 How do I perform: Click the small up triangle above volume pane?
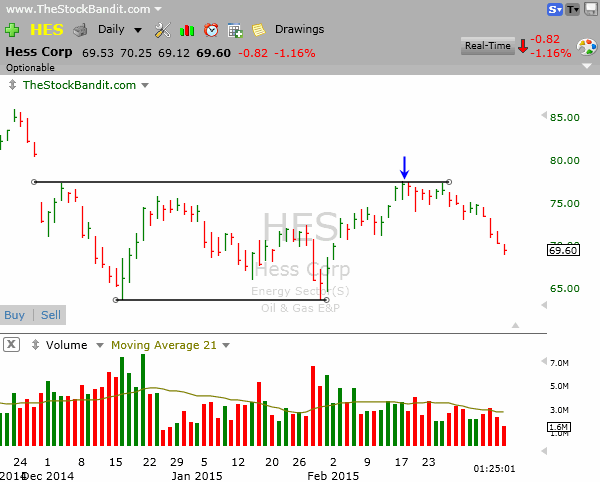(515, 325)
